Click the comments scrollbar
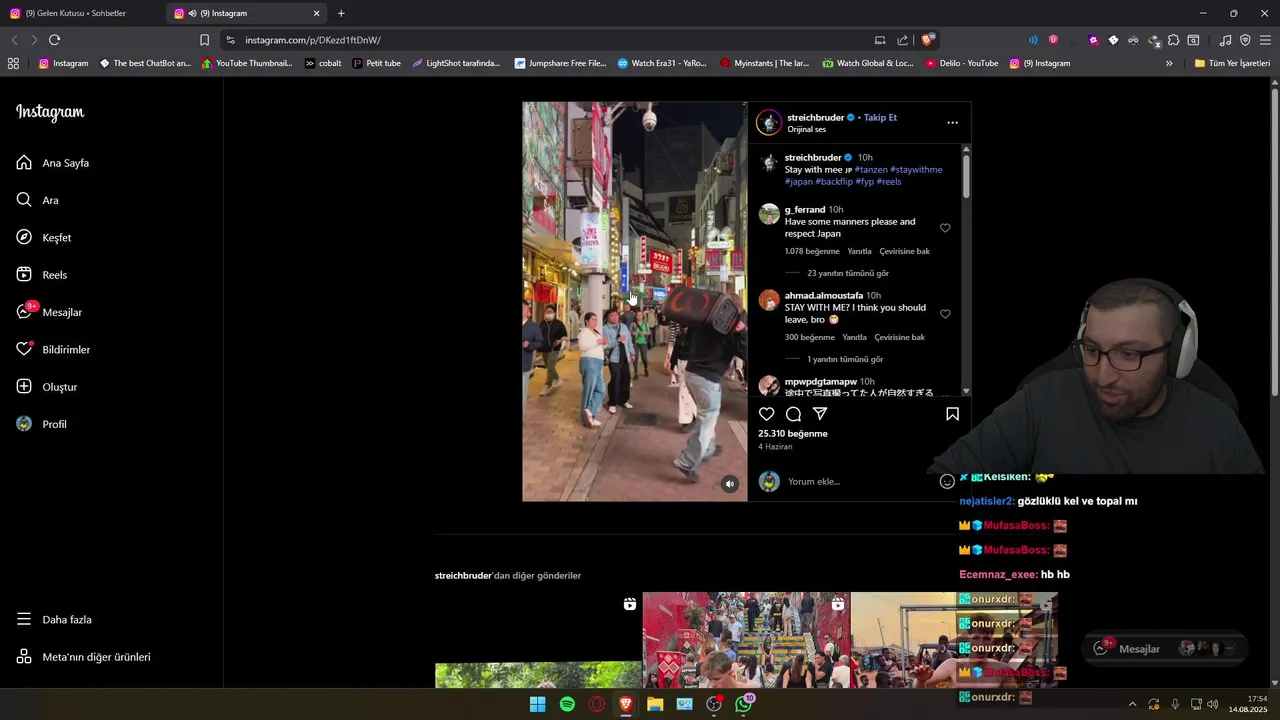This screenshot has width=1280, height=720. [x=966, y=175]
